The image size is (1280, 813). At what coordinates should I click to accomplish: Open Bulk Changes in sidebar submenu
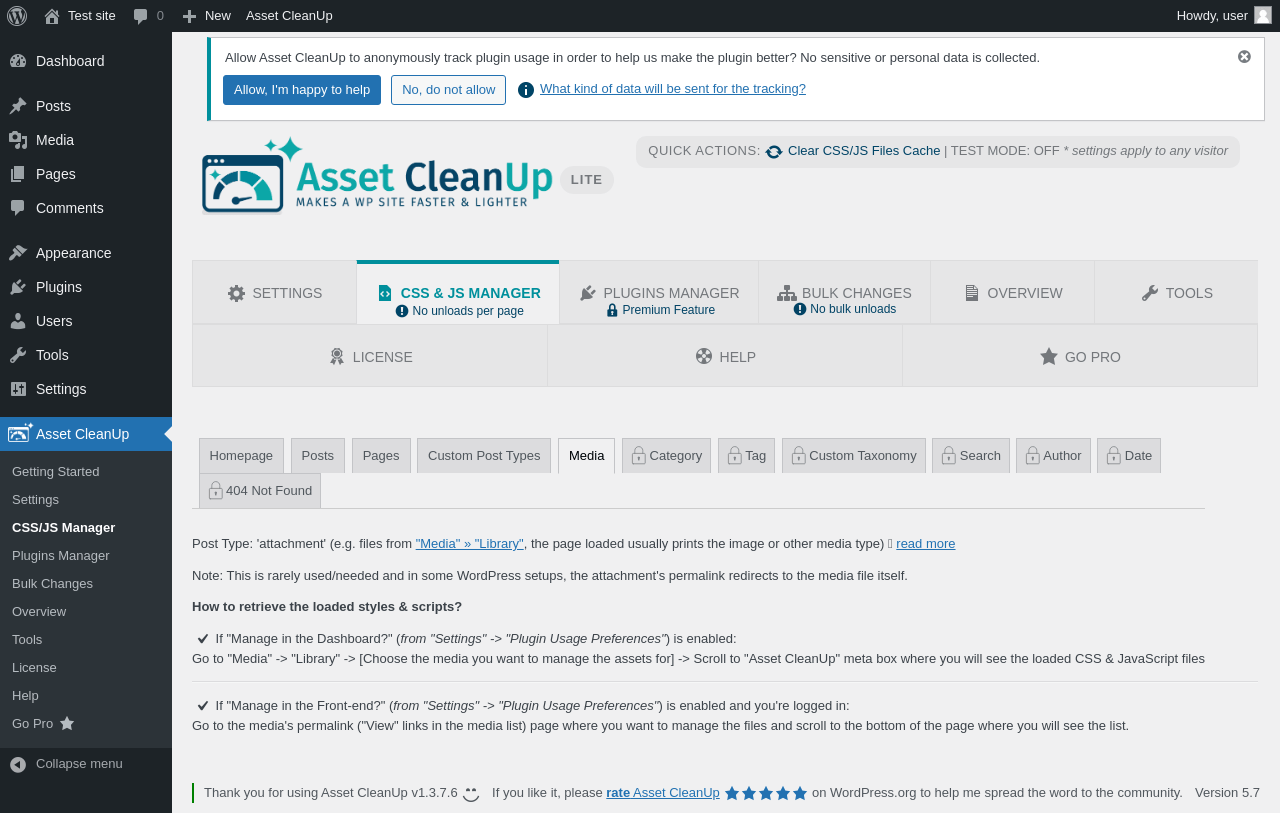point(52,584)
